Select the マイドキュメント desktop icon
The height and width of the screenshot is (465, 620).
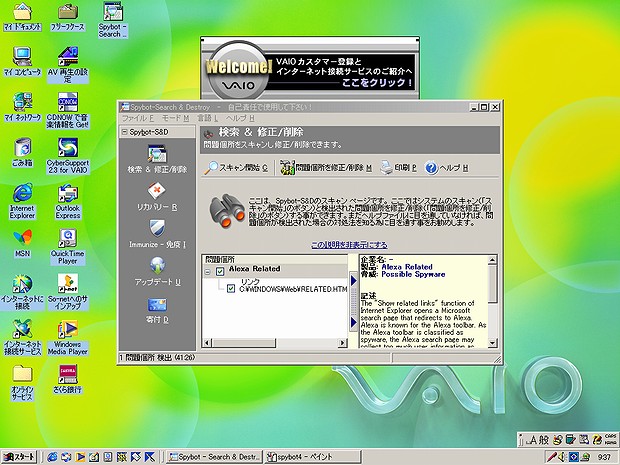[22, 17]
